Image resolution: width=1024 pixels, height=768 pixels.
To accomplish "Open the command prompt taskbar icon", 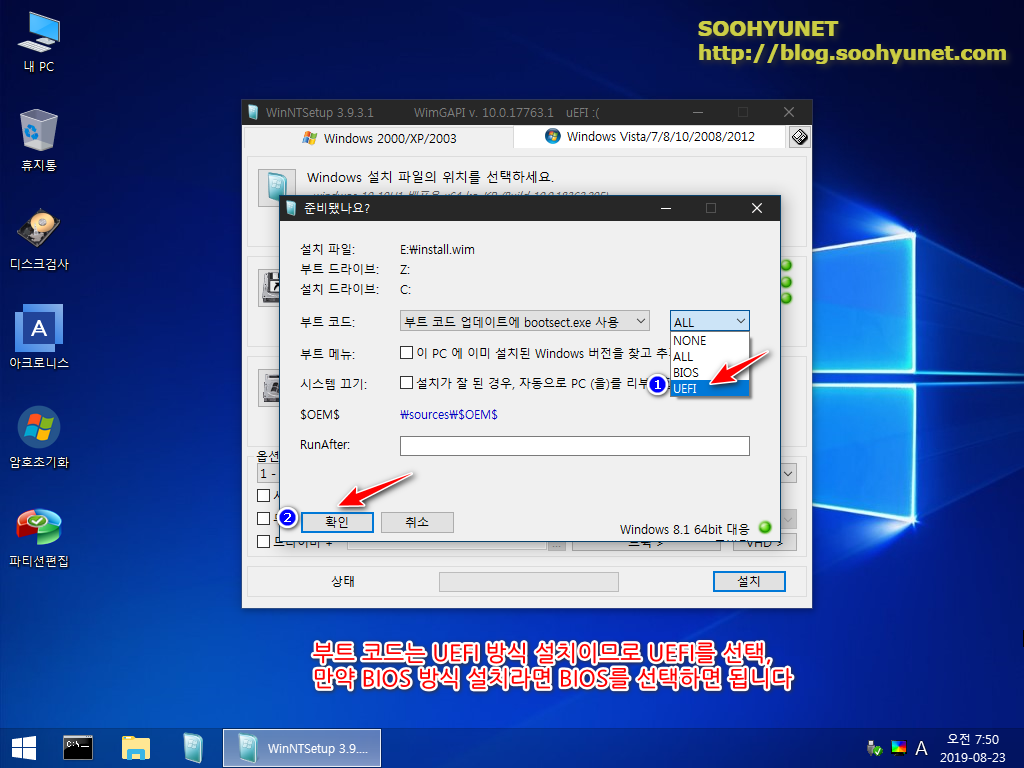I will pos(78,748).
